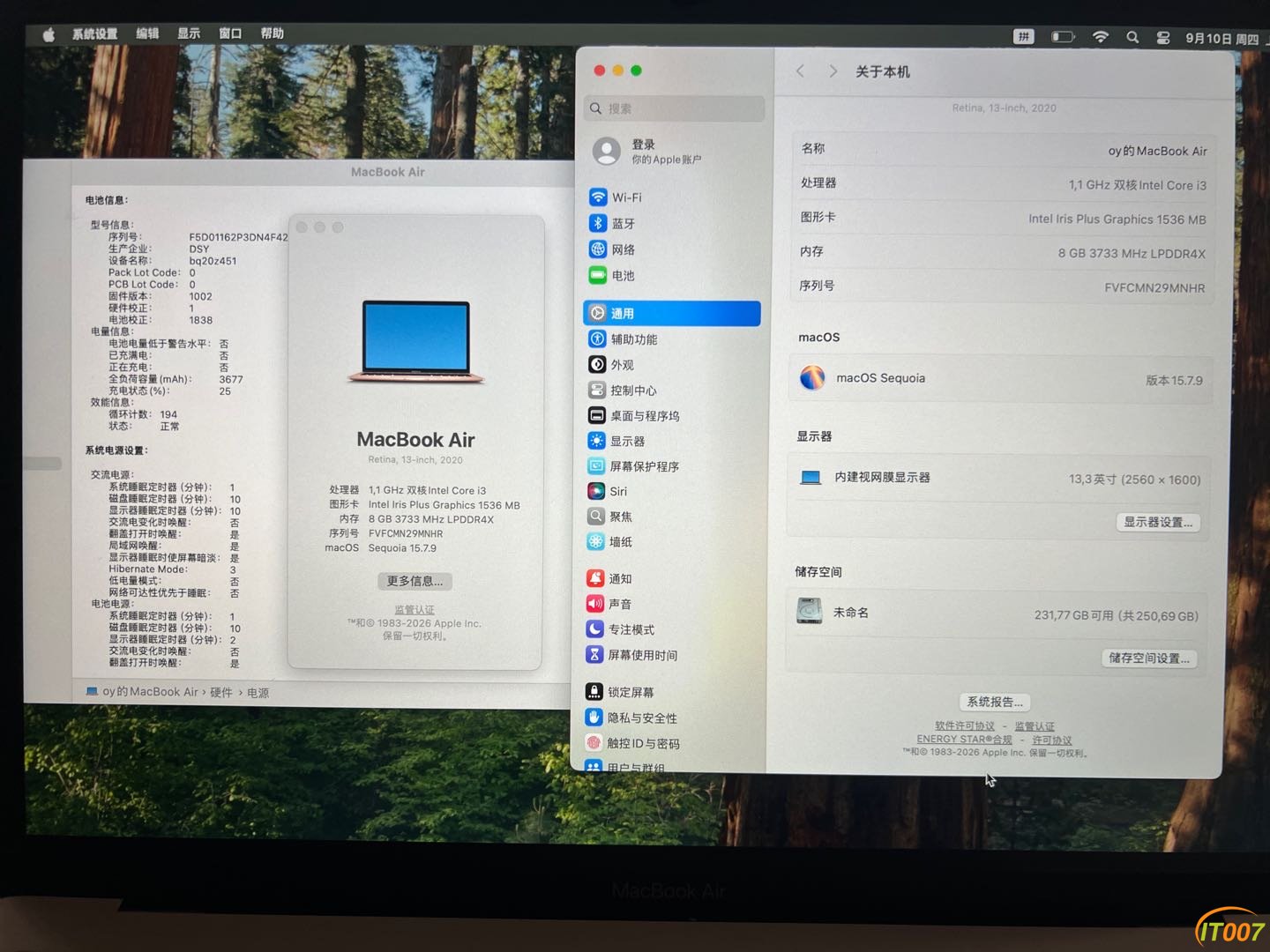
Task: Select battery serial F5D01162P3DN4F42 in System Information
Action: coord(238,237)
